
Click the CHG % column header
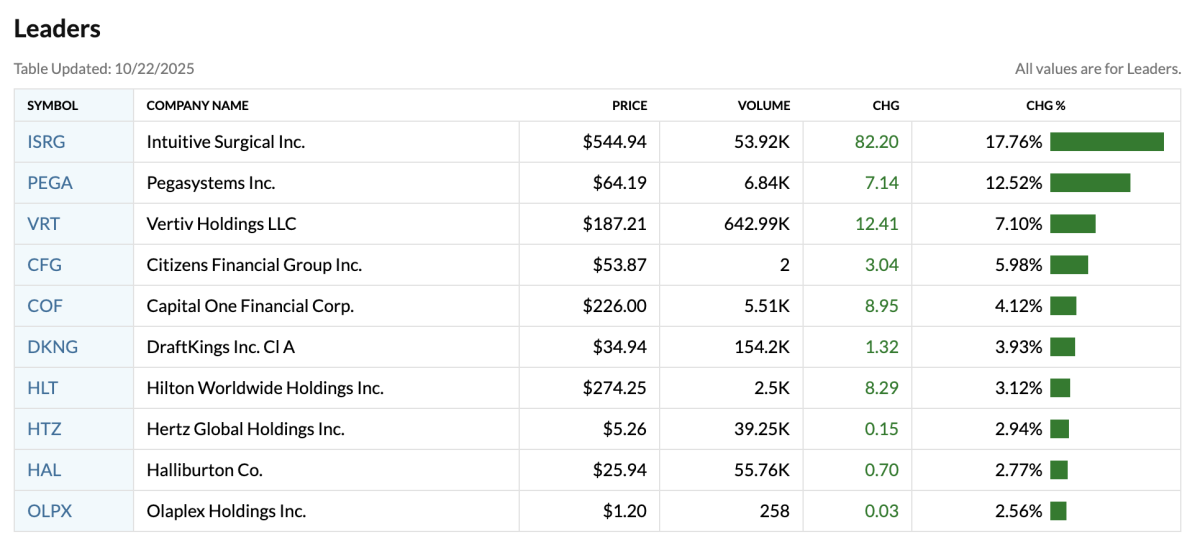pos(1045,105)
